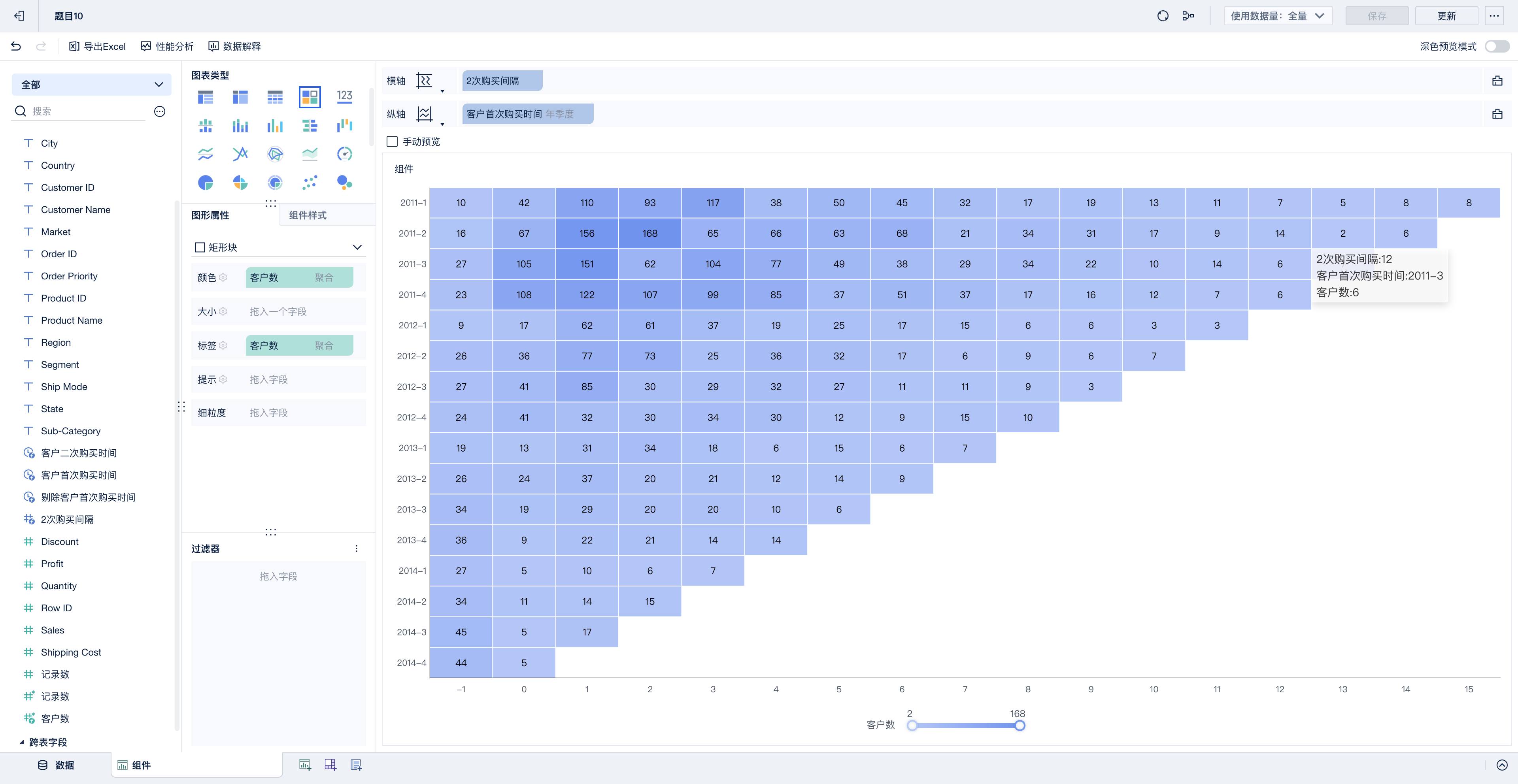Screen dimensions: 1518x784
Task: Choose the radar chart type icon
Action: pyautogui.click(x=275, y=155)
